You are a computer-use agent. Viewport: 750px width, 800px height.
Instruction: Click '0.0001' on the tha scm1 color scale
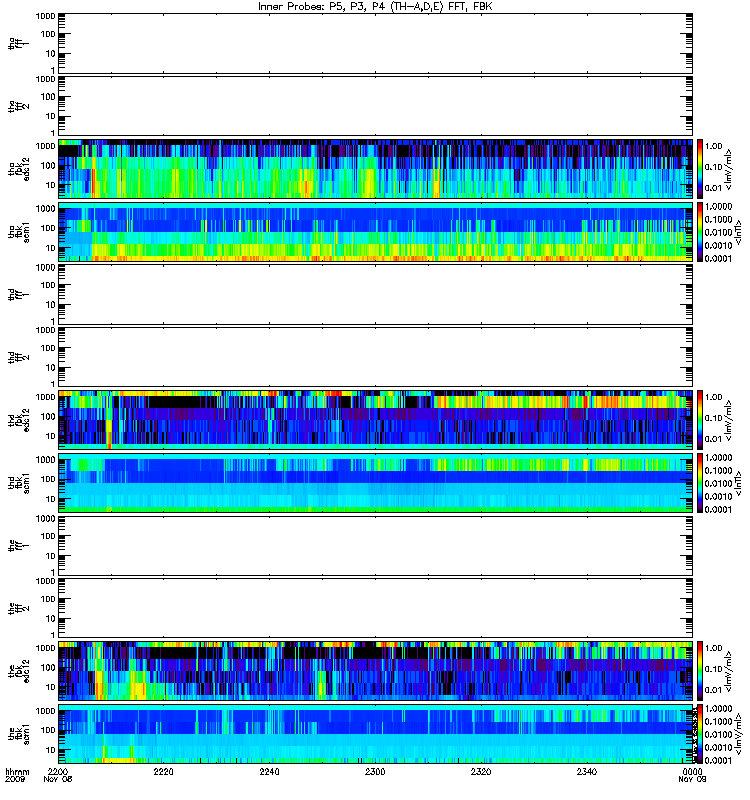coord(718,258)
